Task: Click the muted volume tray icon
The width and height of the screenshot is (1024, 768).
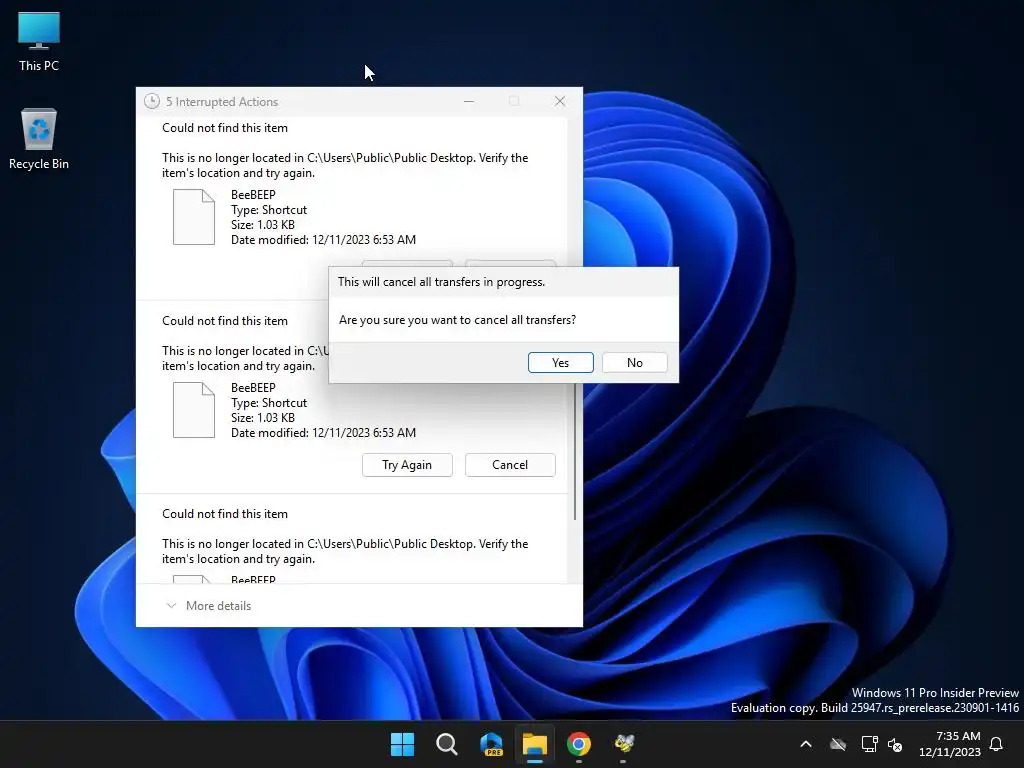Action: (x=895, y=744)
